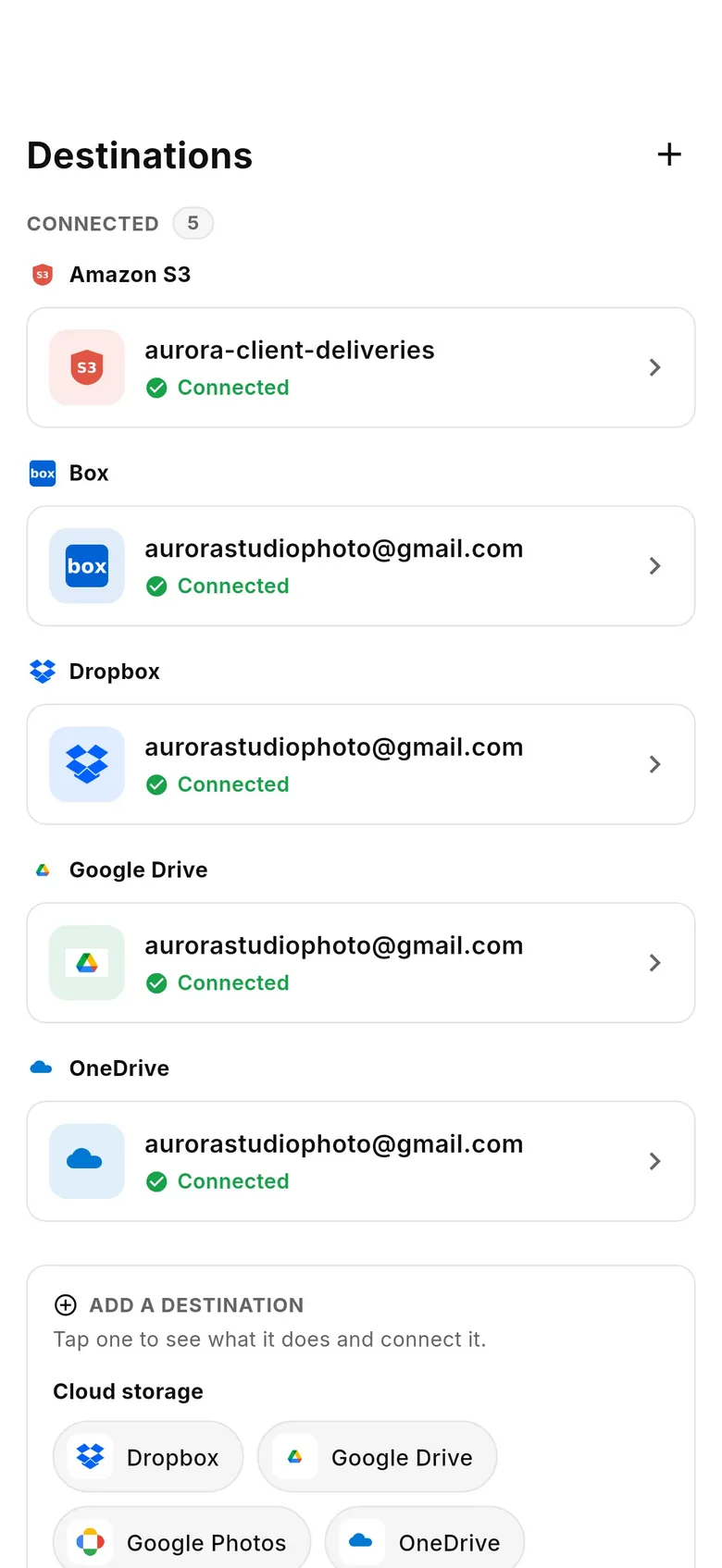
Task: Open aurora-client-deliveries details via its chevron
Action: tap(655, 367)
